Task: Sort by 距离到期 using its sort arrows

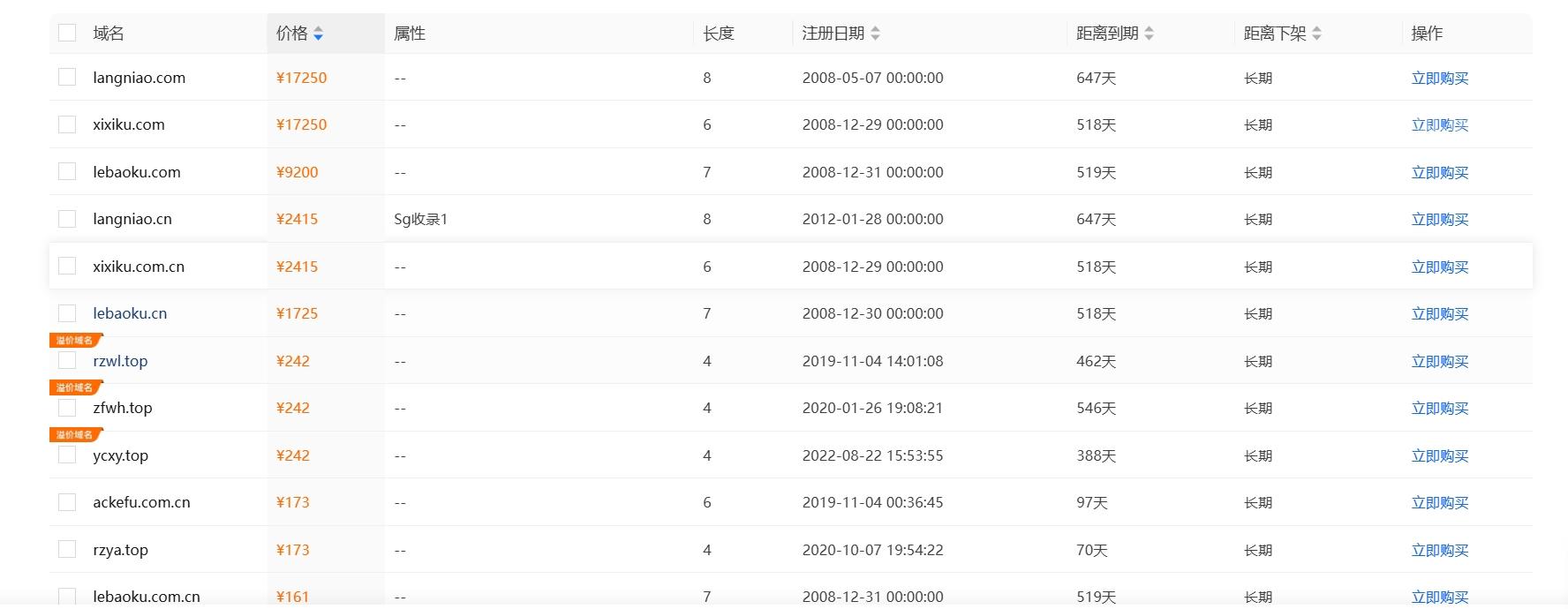Action: pos(1149,34)
